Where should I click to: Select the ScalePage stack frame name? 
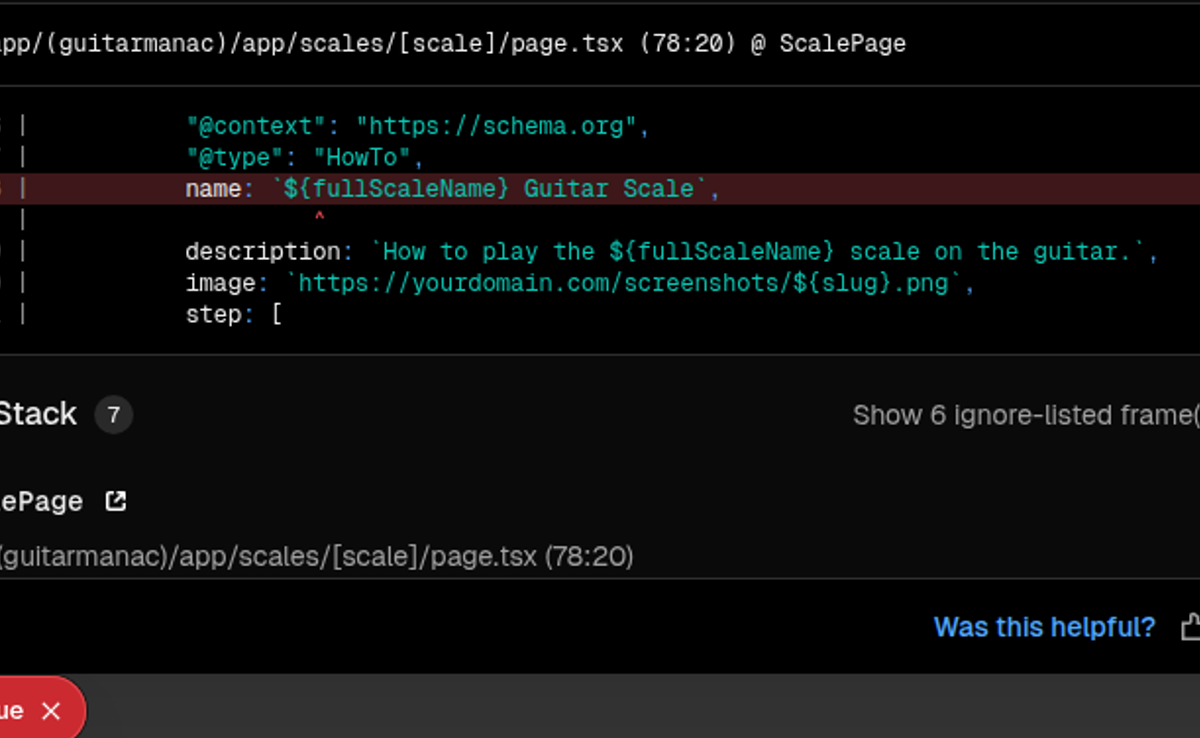coord(40,501)
